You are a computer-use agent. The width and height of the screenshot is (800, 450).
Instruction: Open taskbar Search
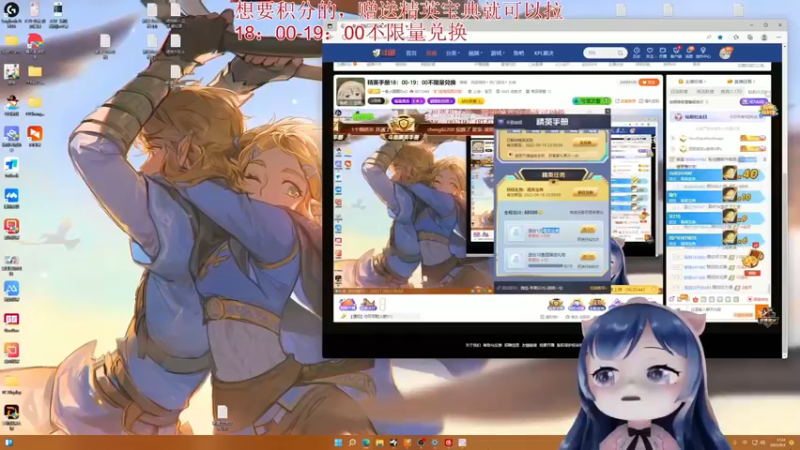352,442
